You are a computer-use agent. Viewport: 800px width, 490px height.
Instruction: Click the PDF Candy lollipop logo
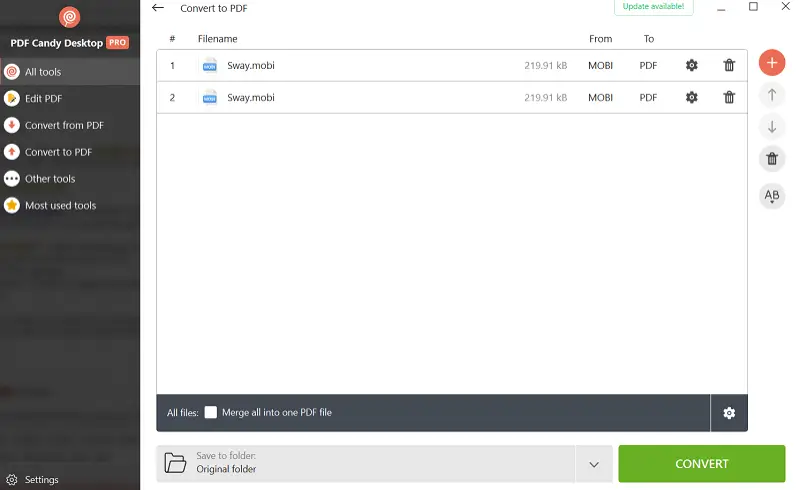pyautogui.click(x=69, y=17)
